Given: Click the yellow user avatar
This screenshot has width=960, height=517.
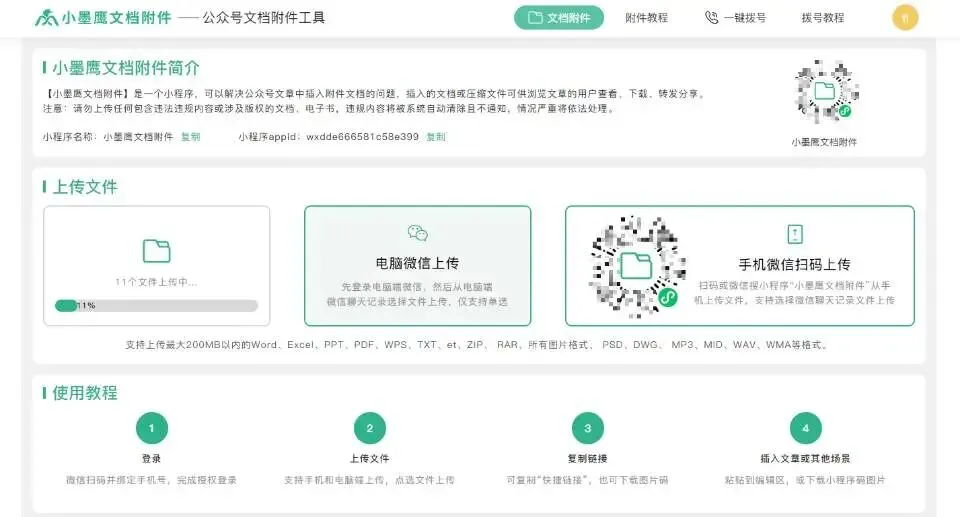Looking at the screenshot, I should tap(905, 18).
